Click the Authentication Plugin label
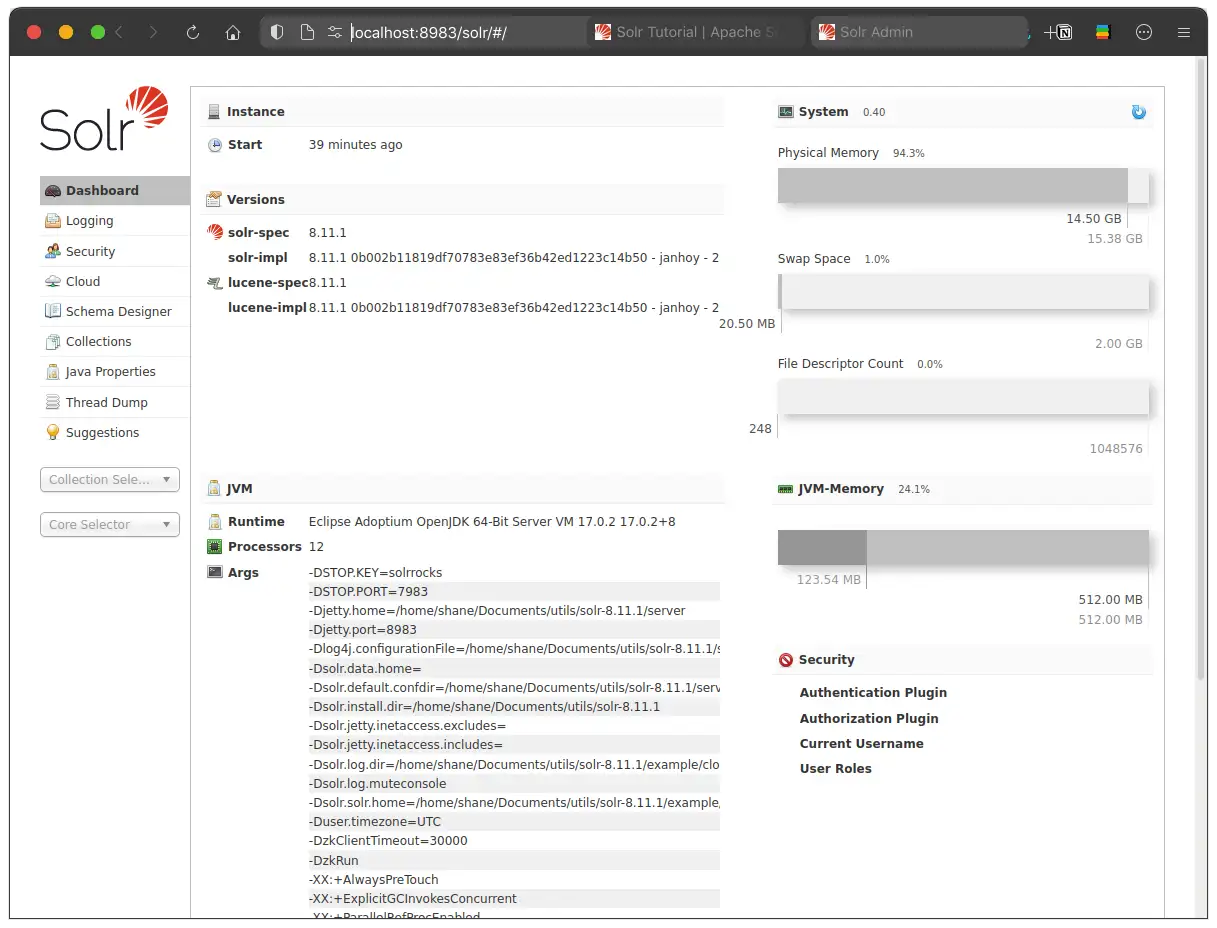Viewport: 1217px width, 928px height. pyautogui.click(x=873, y=692)
